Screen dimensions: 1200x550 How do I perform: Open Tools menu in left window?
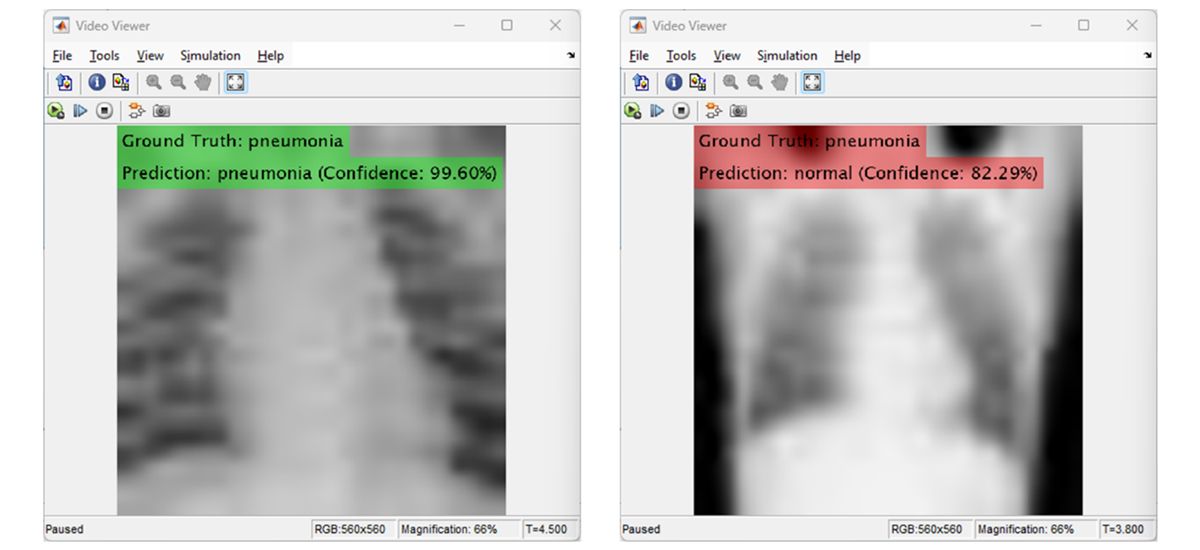pos(104,56)
